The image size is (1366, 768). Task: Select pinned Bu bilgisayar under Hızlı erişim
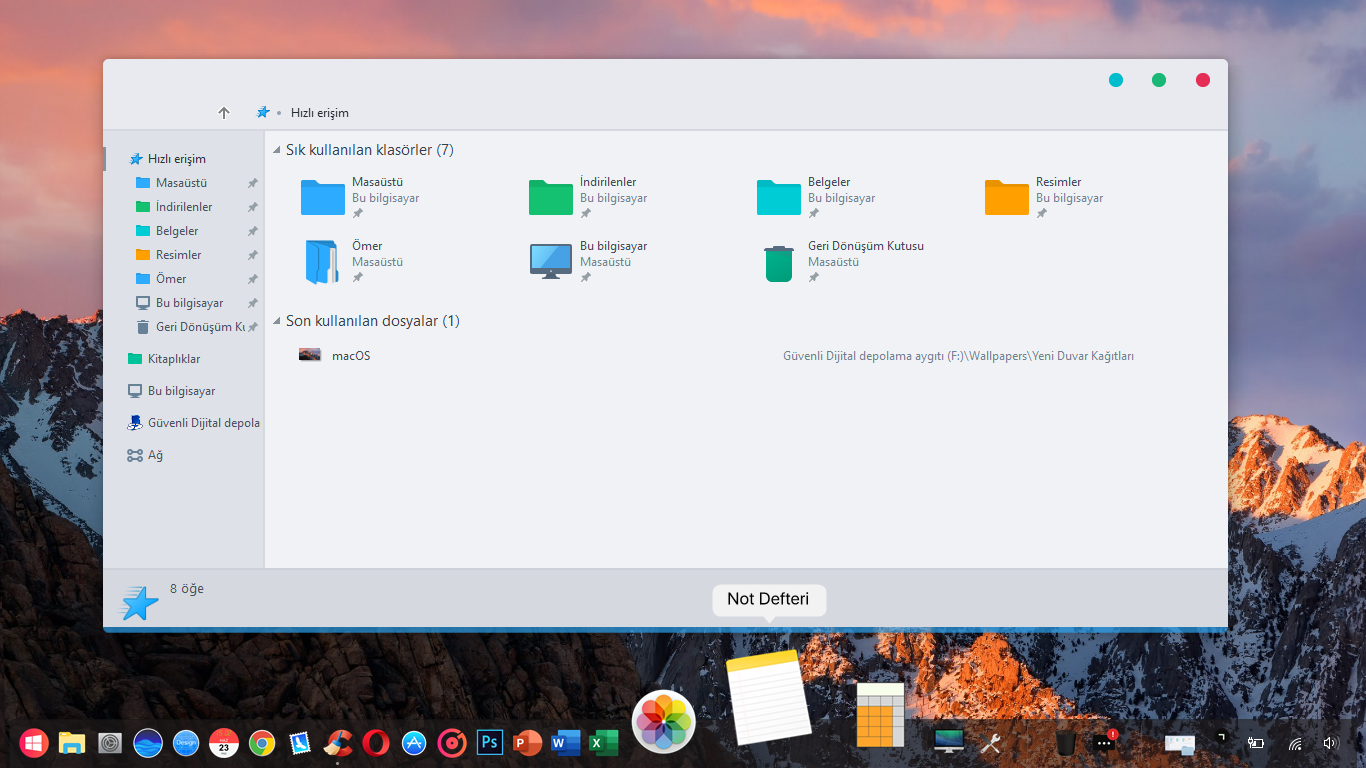[189, 303]
